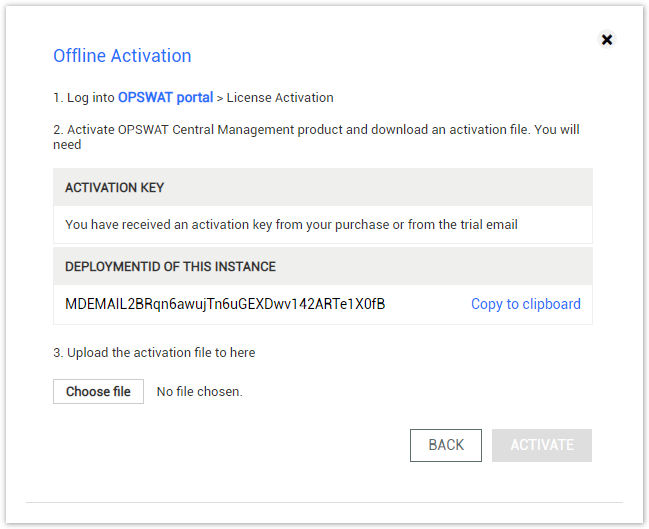Click the 'License Activation' text in step 1

click(280, 98)
